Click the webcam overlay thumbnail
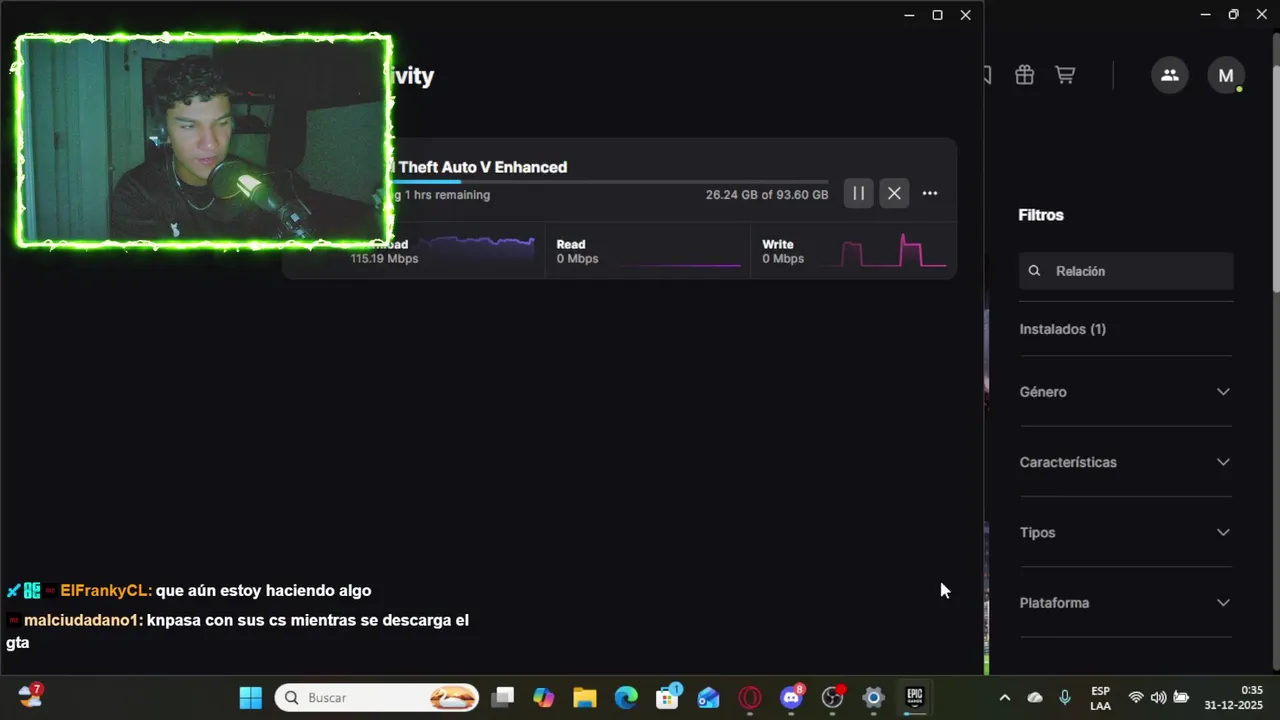Image resolution: width=1280 pixels, height=720 pixels. pos(203,141)
